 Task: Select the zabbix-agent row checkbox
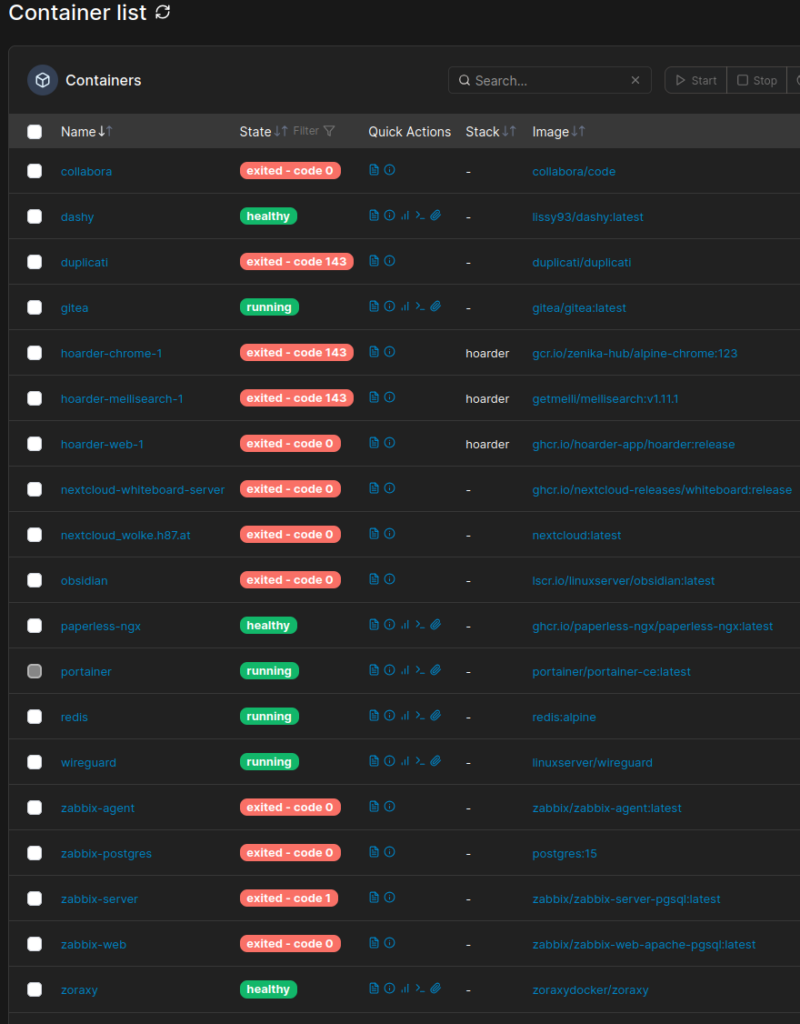[x=35, y=808]
